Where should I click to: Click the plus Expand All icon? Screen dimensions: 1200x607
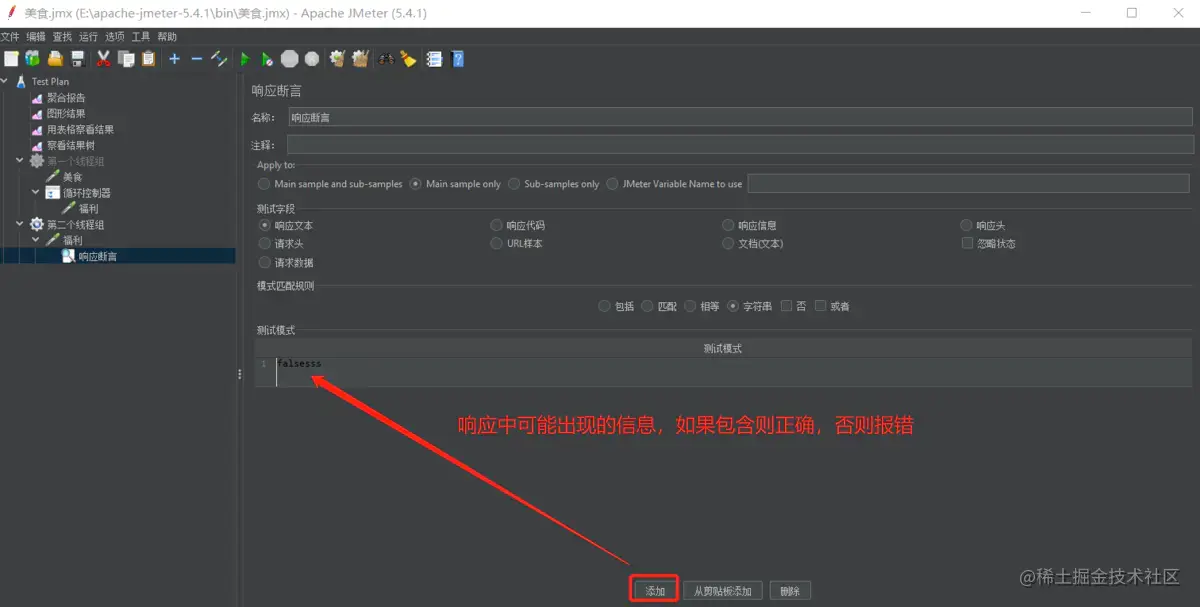click(174, 59)
